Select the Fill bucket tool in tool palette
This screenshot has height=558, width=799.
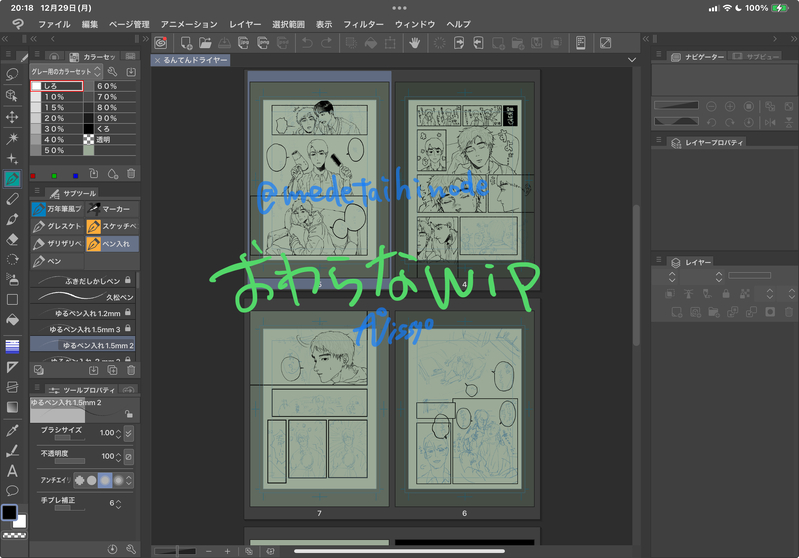(12, 320)
